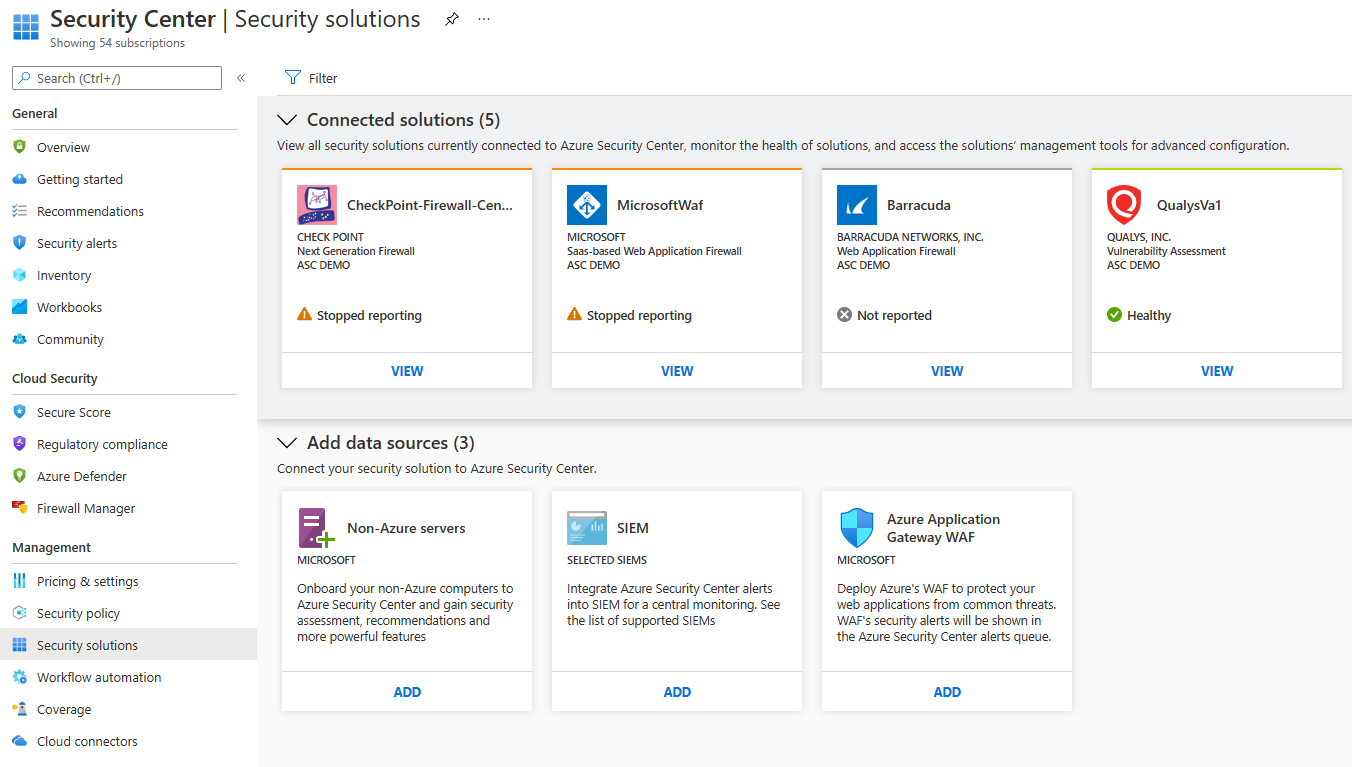Click the Healthy status on QualysVa1
Viewport: 1352px width, 767px height.
tap(1139, 315)
